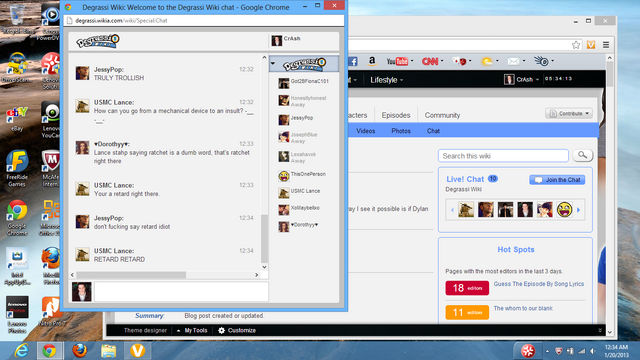Open the weather sun-cloud toolbar icon
The image size is (640, 360).
487,61
